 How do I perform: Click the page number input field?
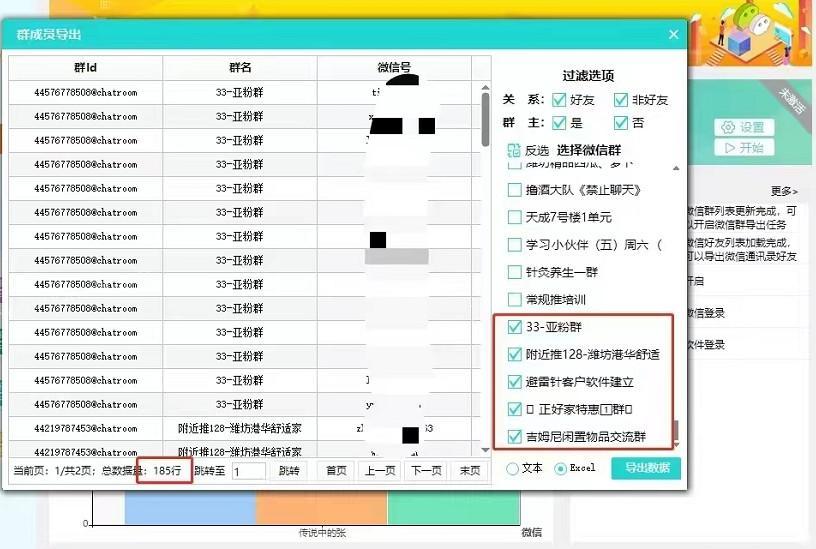click(249, 471)
